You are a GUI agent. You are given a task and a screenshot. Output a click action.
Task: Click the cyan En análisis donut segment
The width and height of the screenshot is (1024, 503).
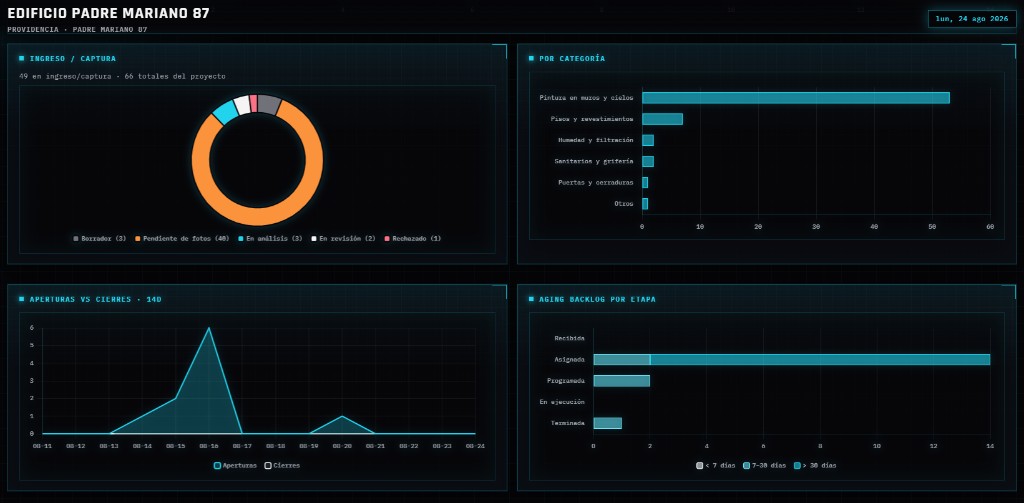[x=225, y=112]
